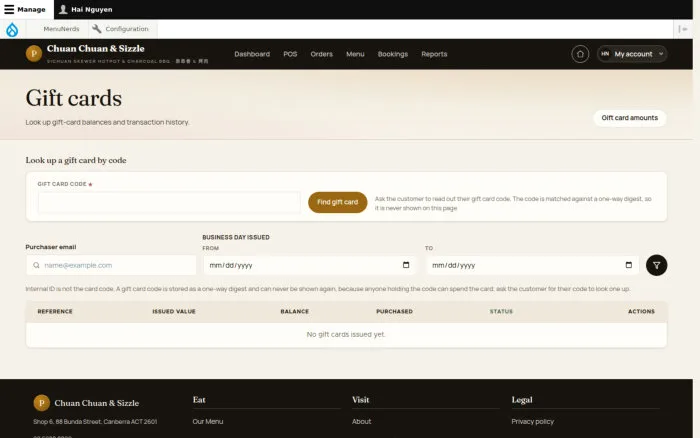Click the Drupal drop logo icon

coord(12,29)
